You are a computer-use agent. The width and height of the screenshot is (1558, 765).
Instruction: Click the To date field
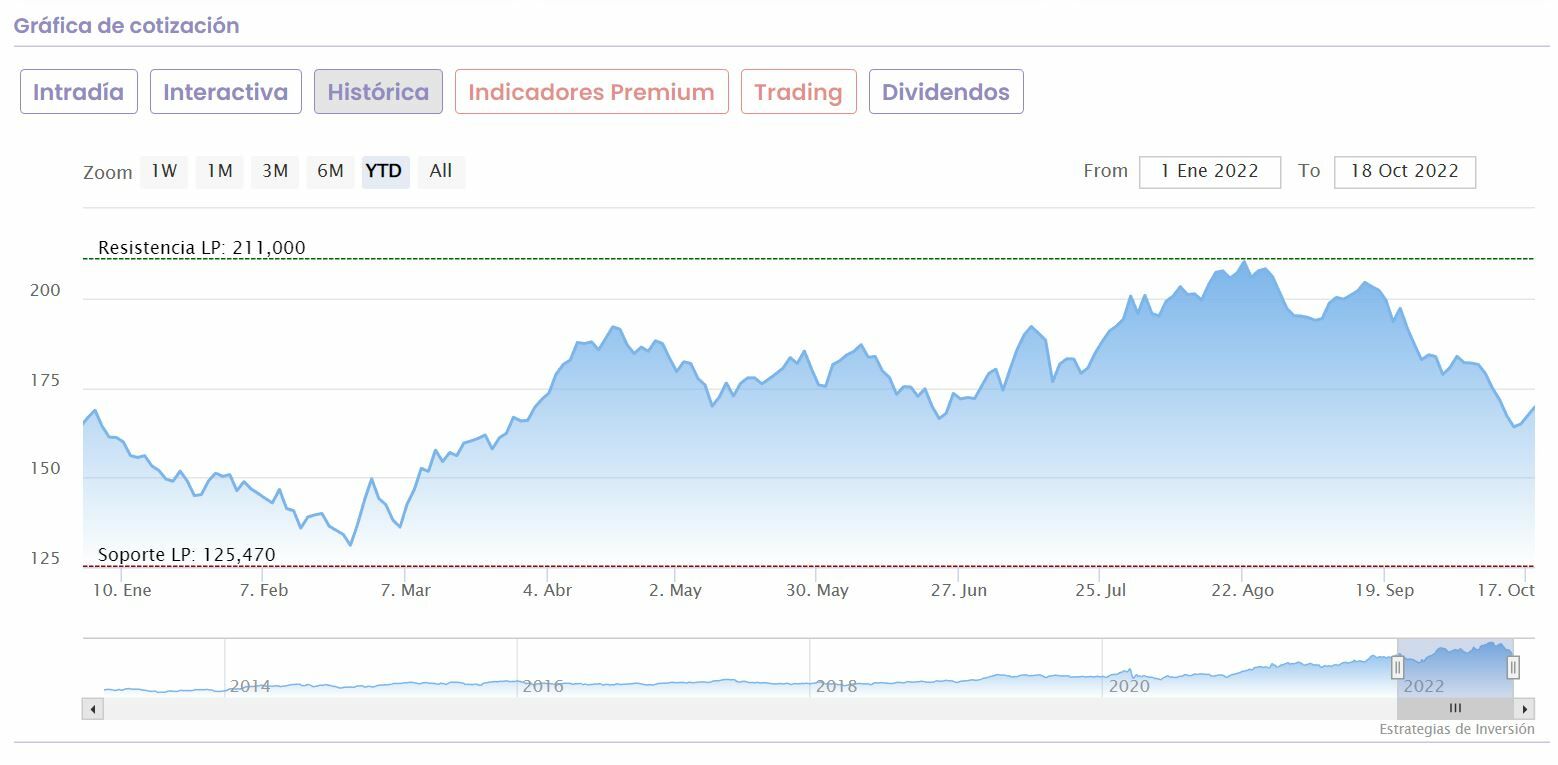coord(1404,171)
